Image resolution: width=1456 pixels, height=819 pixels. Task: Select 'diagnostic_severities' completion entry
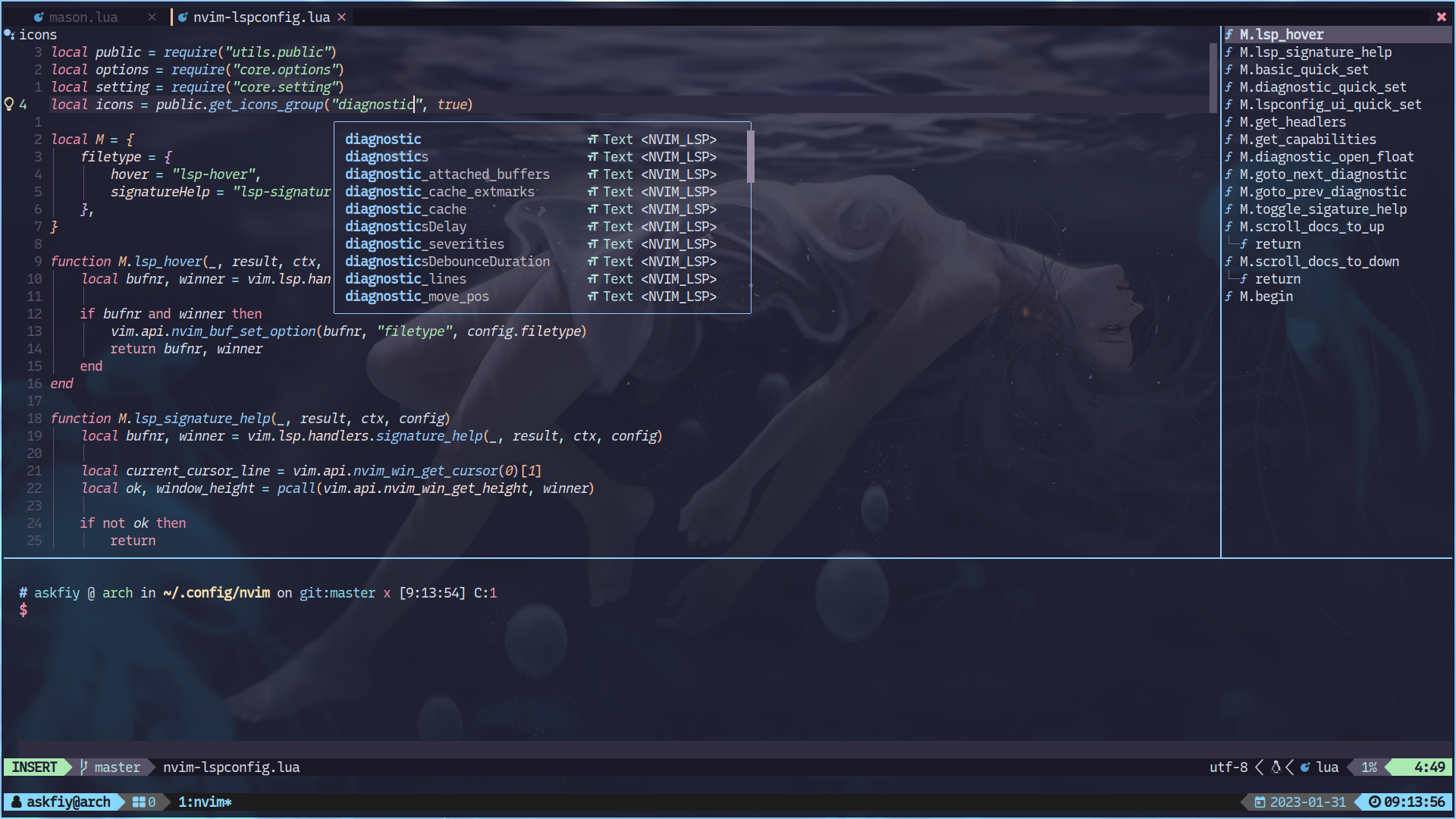coord(542,243)
